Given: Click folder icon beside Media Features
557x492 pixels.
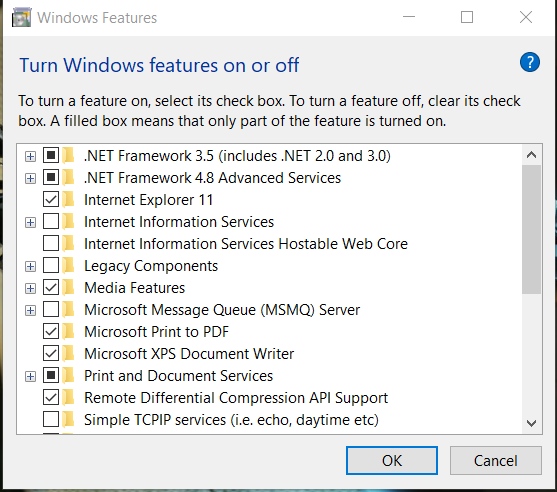Looking at the screenshot, I should click(68, 287).
